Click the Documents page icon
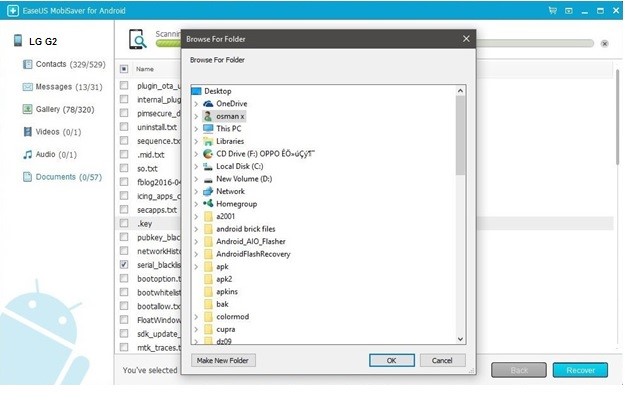 click(28, 177)
